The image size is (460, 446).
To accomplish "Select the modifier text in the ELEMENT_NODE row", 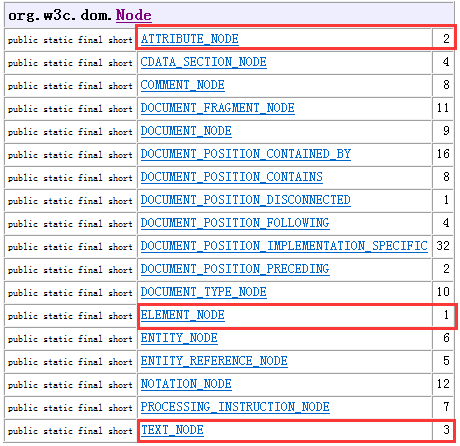I will point(70,316).
